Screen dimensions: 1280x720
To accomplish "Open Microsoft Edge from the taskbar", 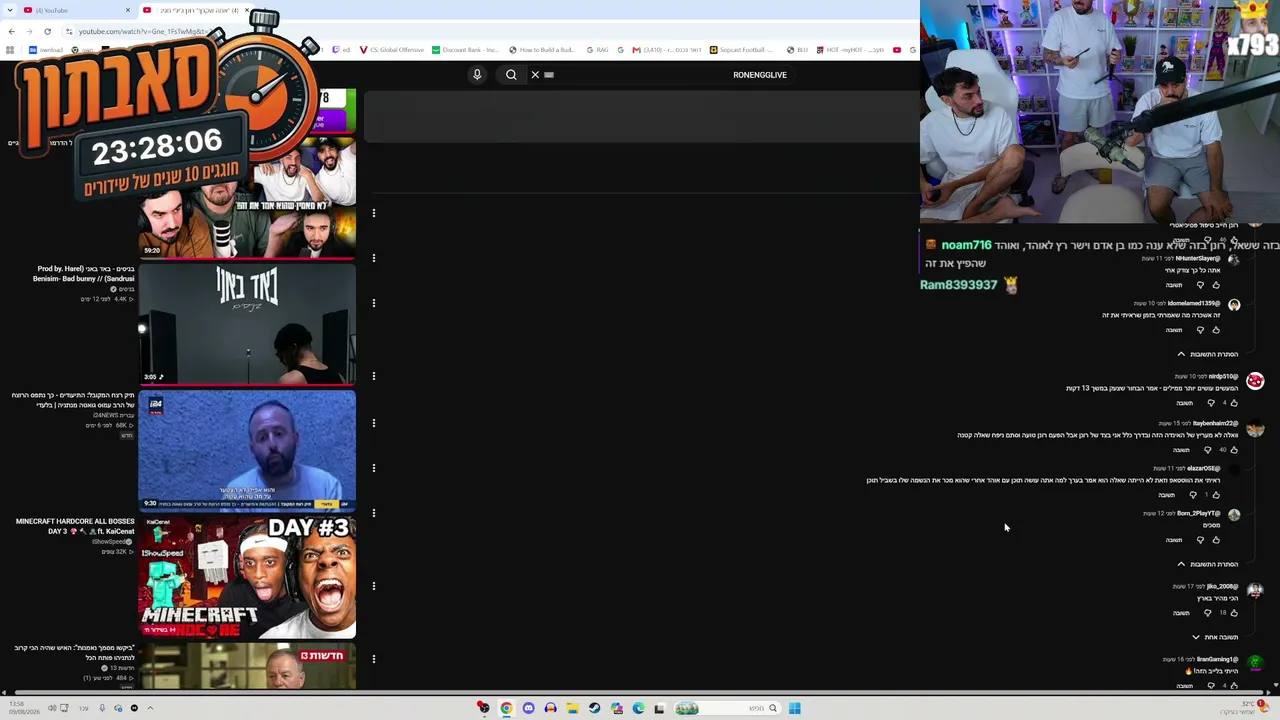I will (x=638, y=708).
